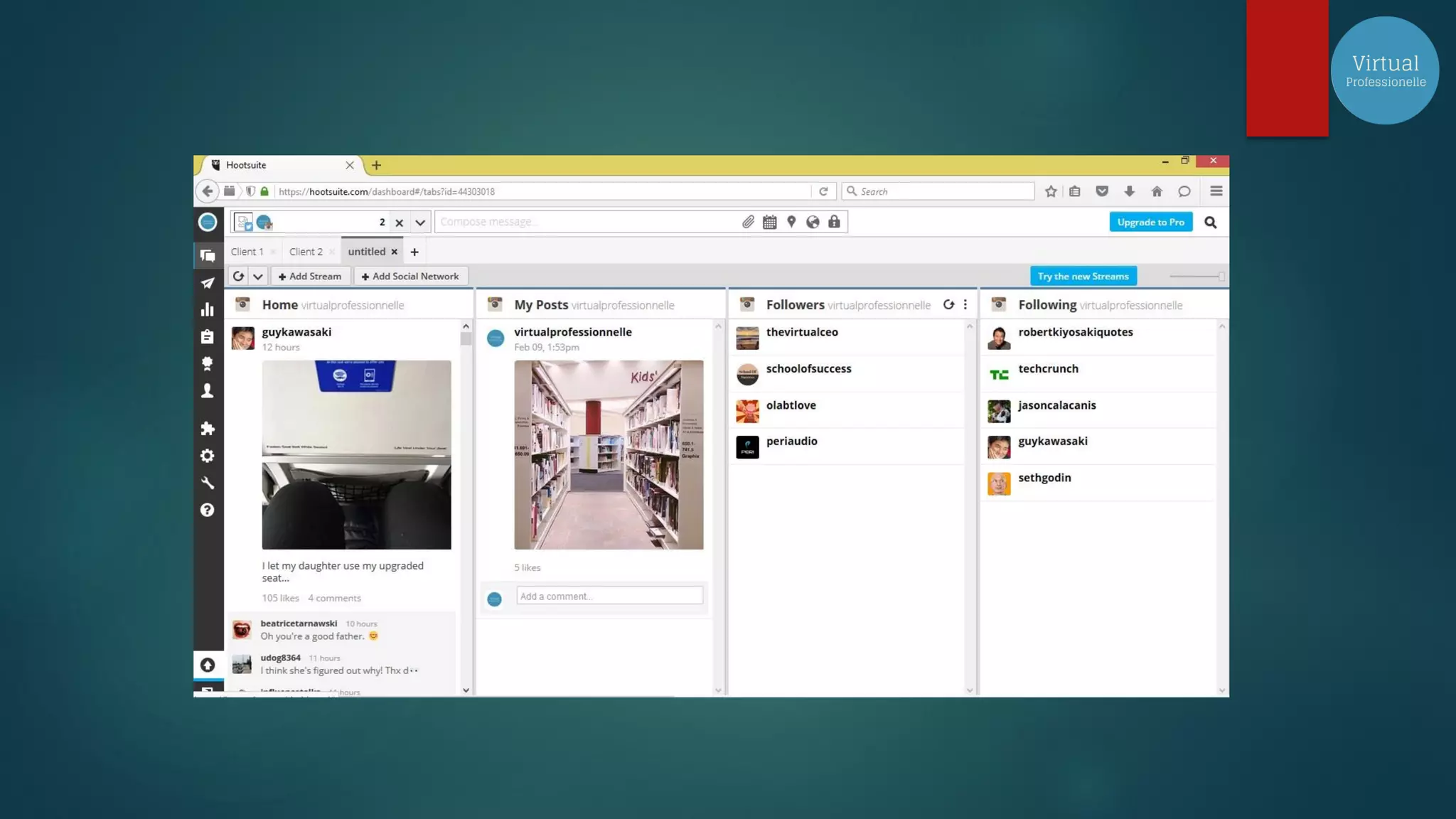Open Tools wrench icon in sidebar
The width and height of the screenshot is (1456, 819).
point(207,483)
